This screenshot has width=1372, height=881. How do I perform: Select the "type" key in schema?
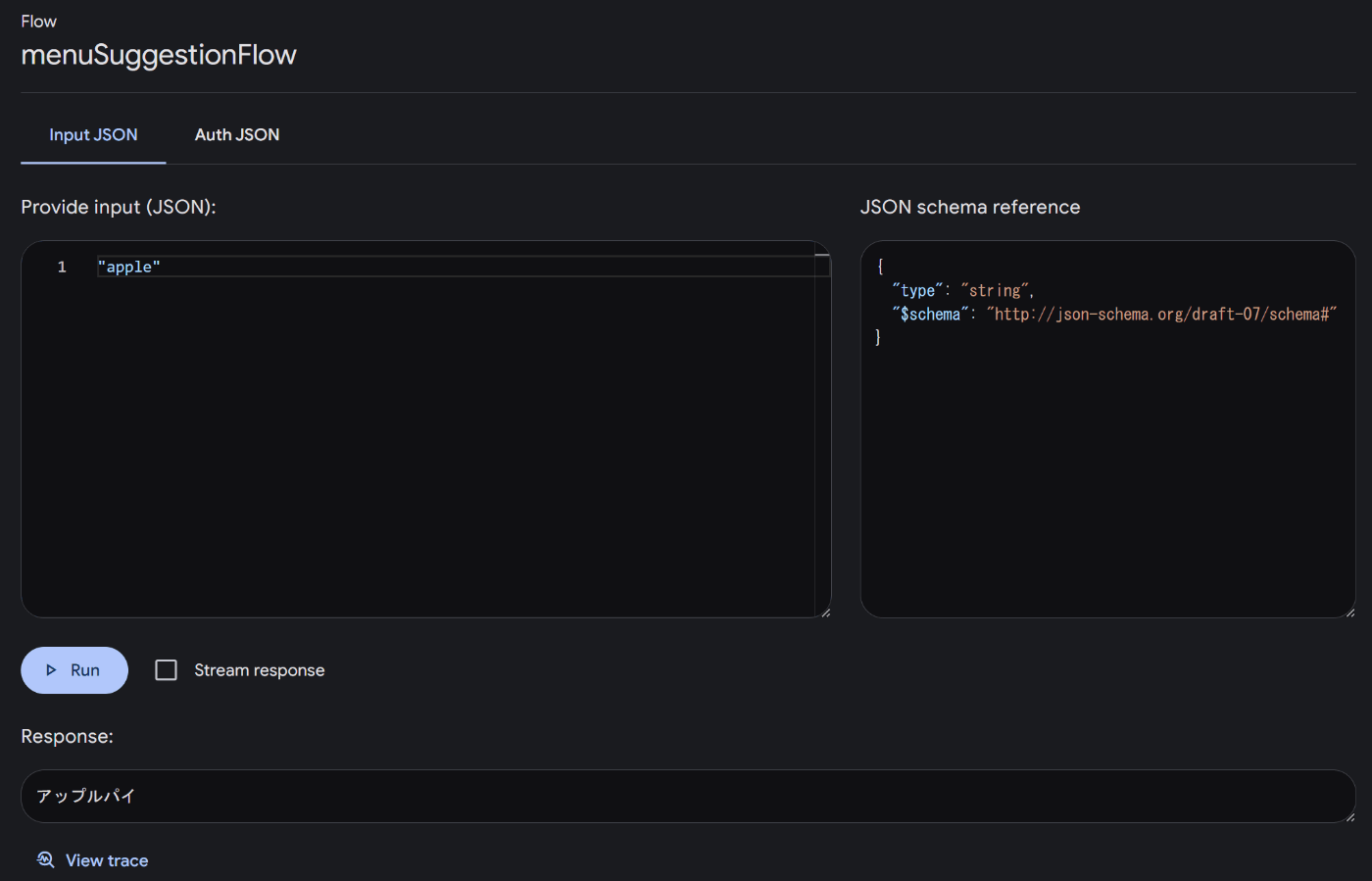[917, 291]
